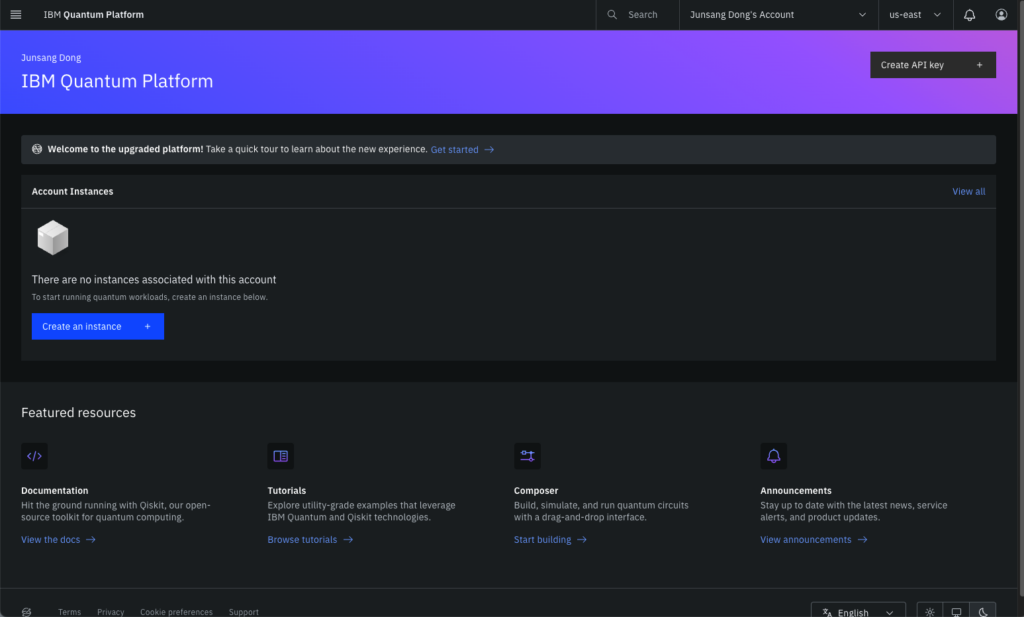Click the IBM Quantum Platform header title

click(x=93, y=14)
